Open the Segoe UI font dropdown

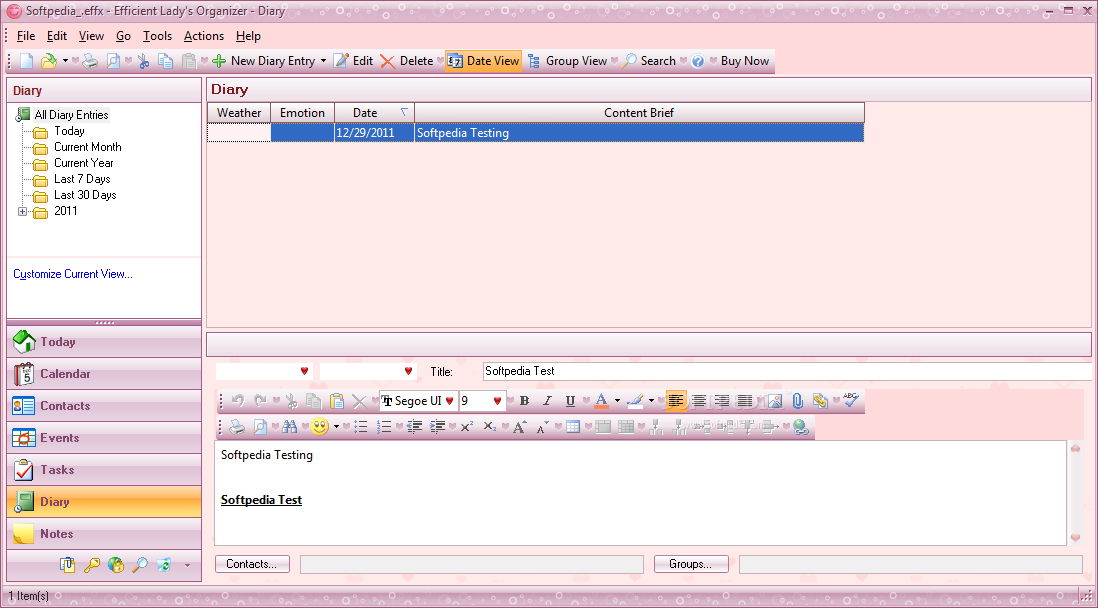449,401
